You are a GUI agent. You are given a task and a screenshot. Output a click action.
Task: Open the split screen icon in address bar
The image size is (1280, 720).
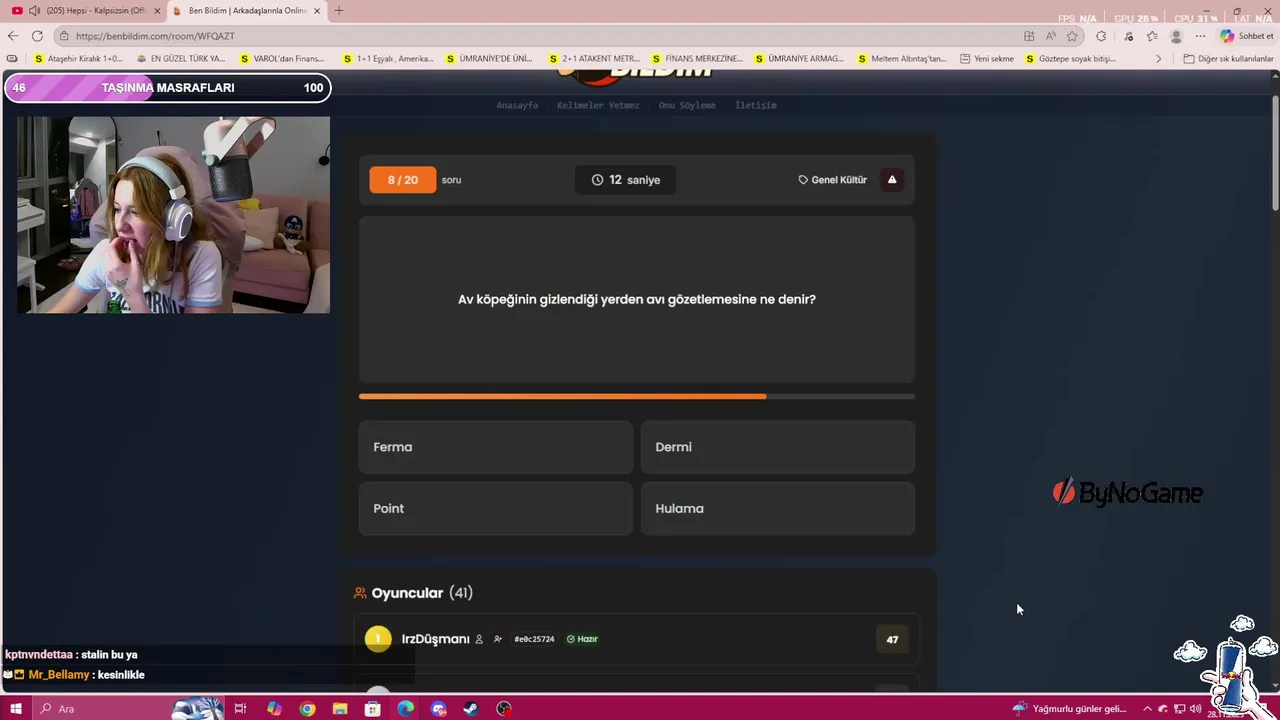pyautogui.click(x=1029, y=36)
